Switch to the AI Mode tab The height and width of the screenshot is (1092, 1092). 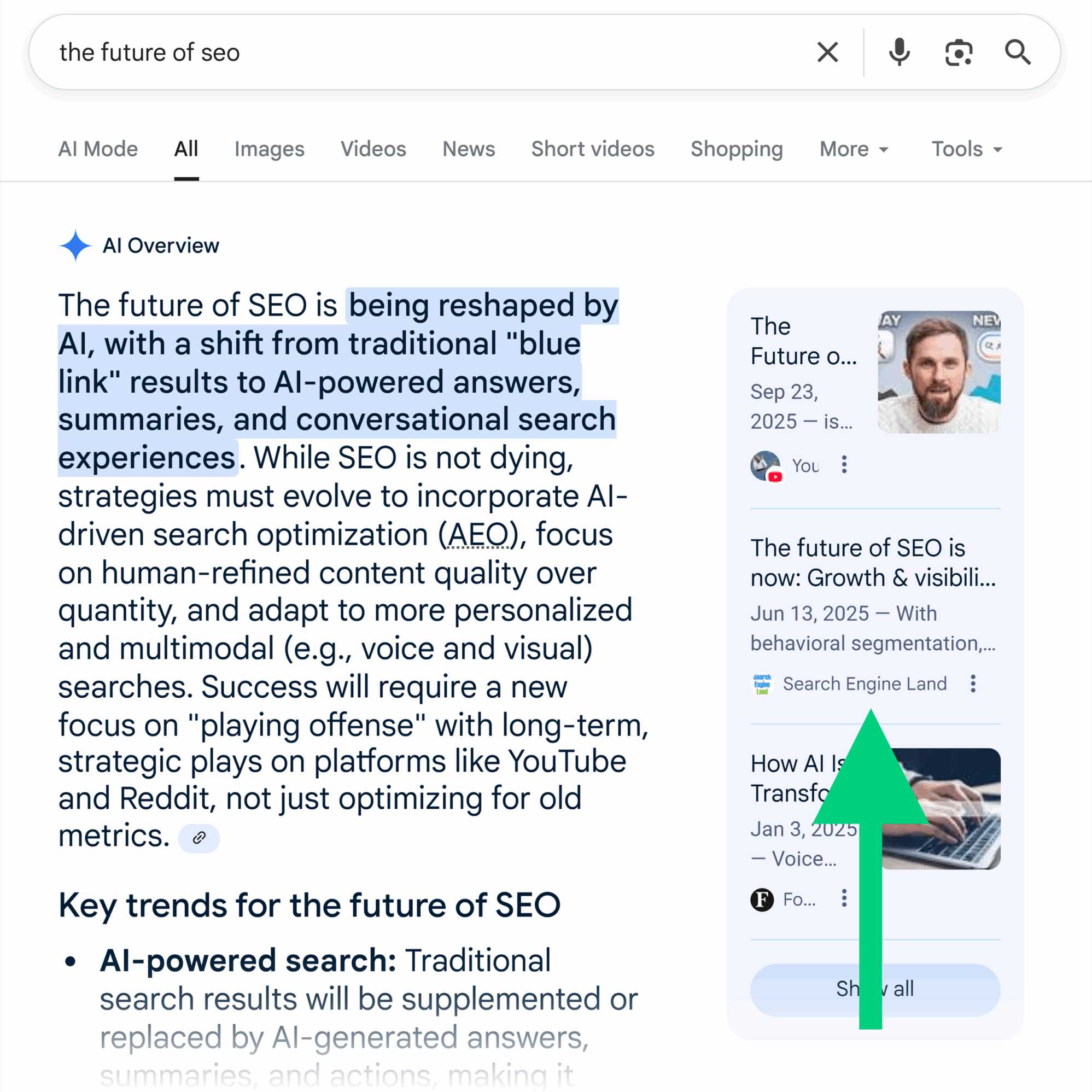[x=98, y=149]
